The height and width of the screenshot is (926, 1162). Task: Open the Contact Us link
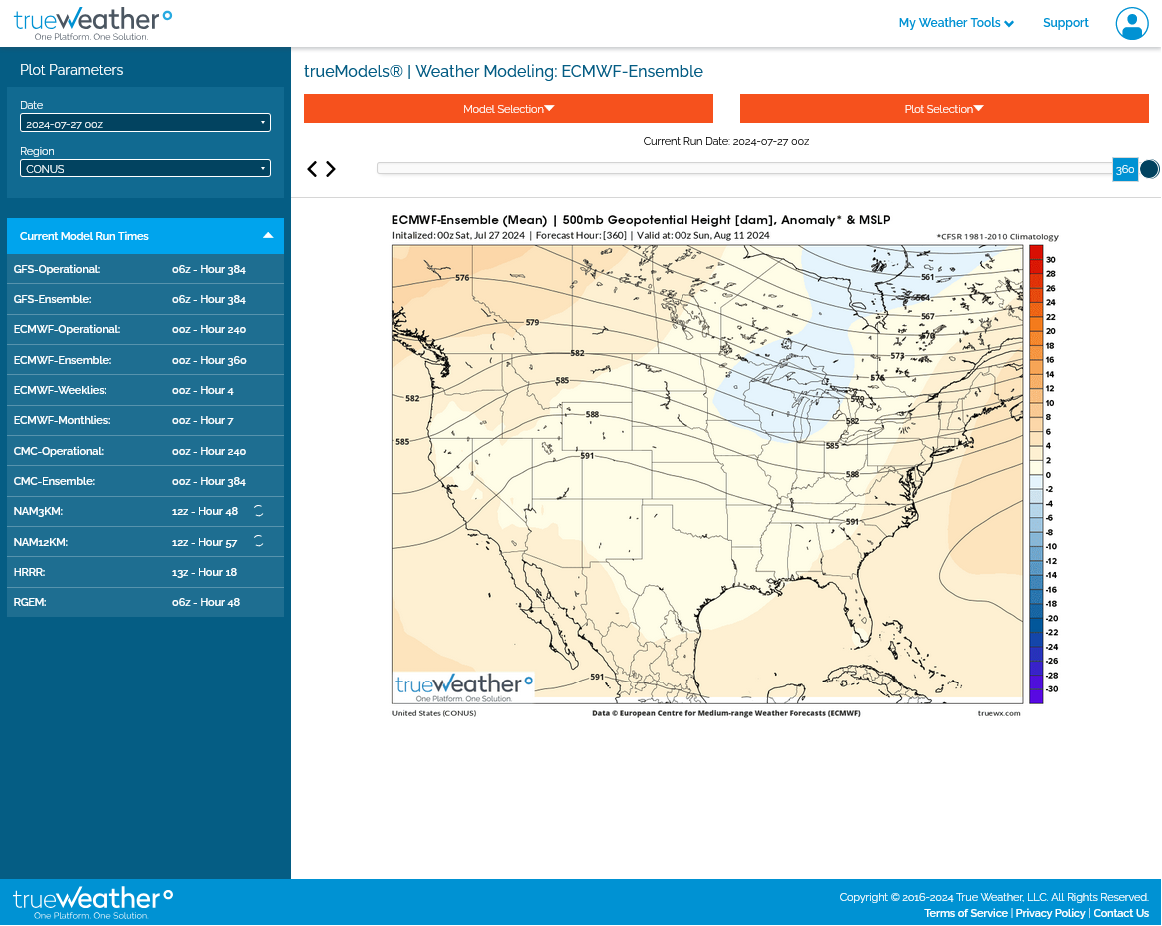pyautogui.click(x=1121, y=913)
